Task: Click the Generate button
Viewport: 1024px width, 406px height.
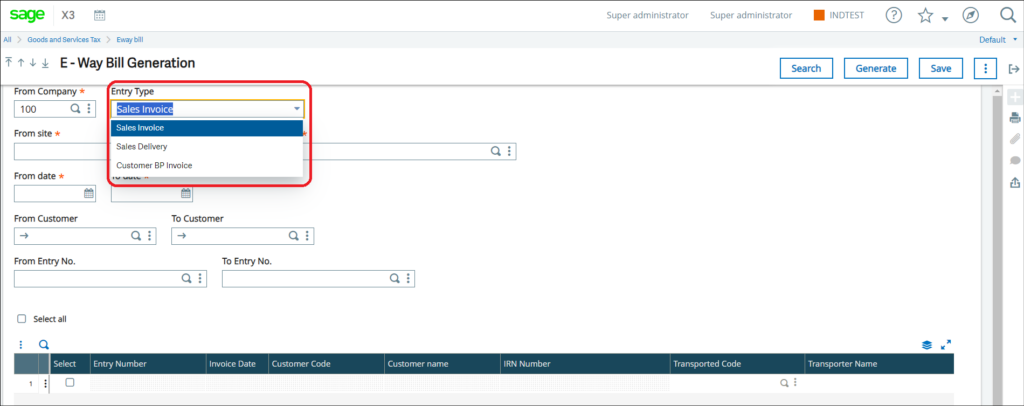Action: pyautogui.click(x=876, y=69)
